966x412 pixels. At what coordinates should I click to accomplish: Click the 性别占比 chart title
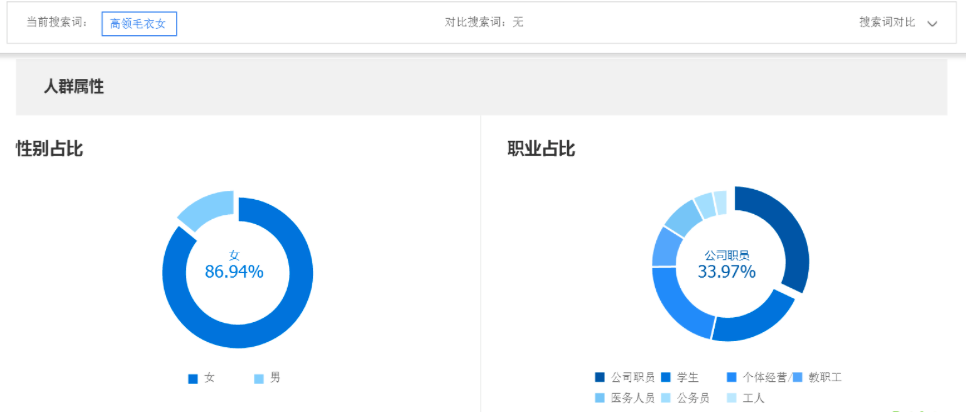click(49, 149)
